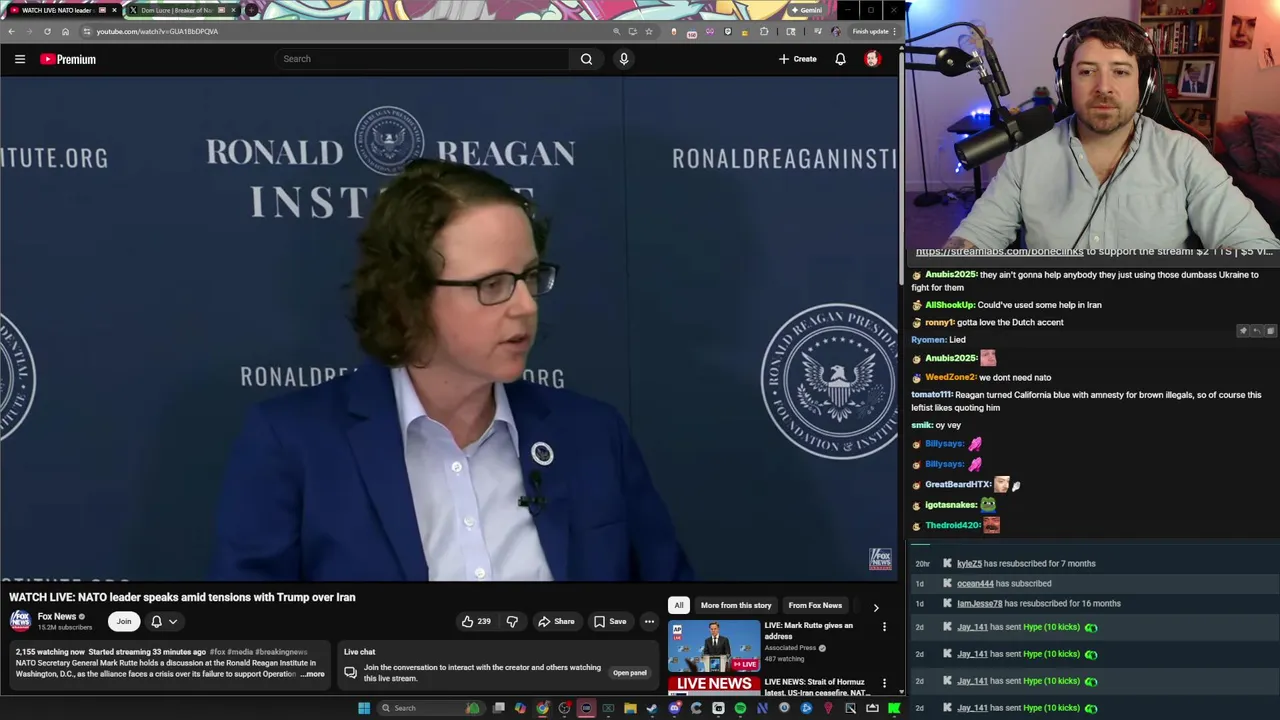1280x720 pixels.
Task: Open the YouTube account avatar menu
Action: (872, 59)
